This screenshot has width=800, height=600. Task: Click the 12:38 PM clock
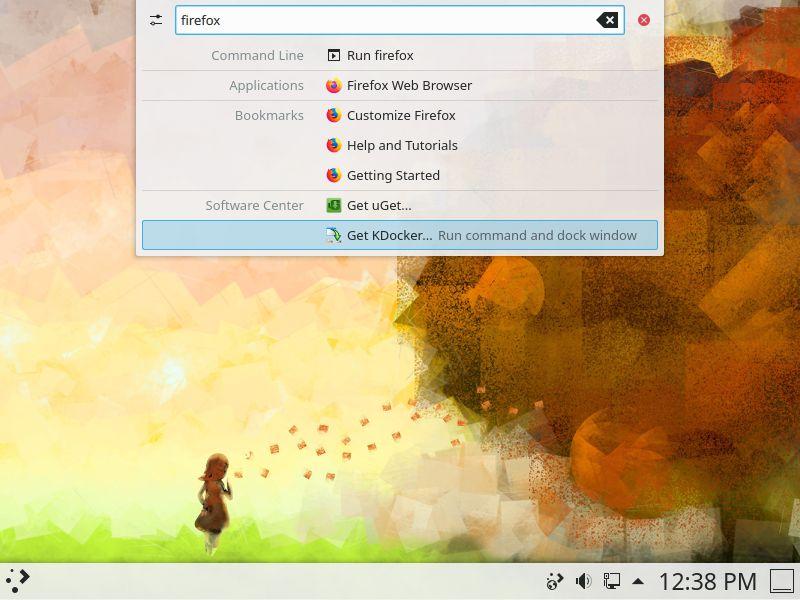pyautogui.click(x=707, y=581)
